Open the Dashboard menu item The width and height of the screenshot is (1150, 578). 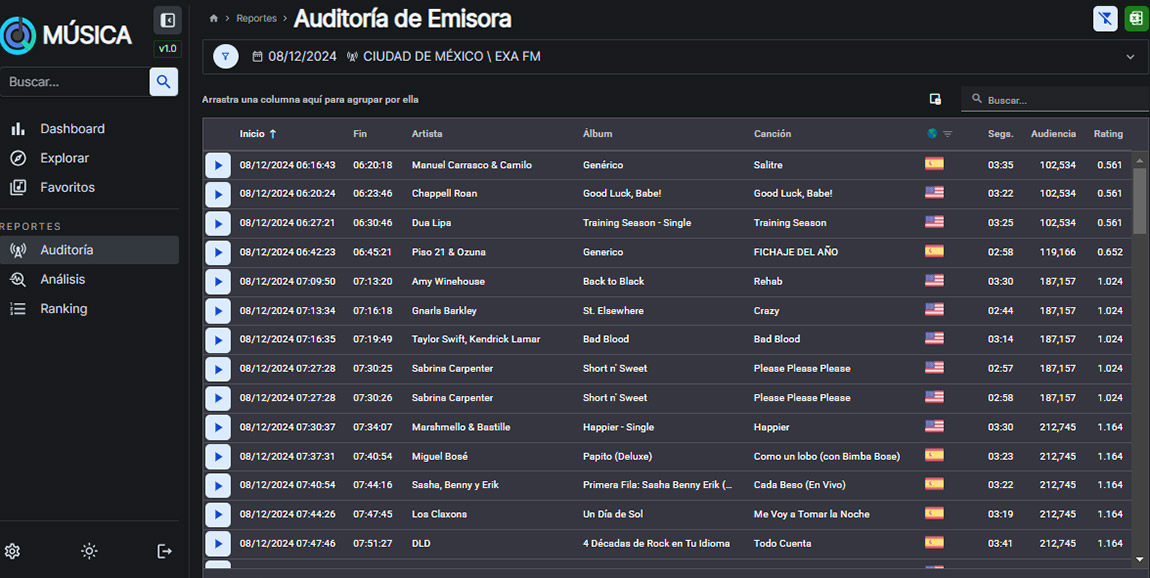[x=72, y=128]
